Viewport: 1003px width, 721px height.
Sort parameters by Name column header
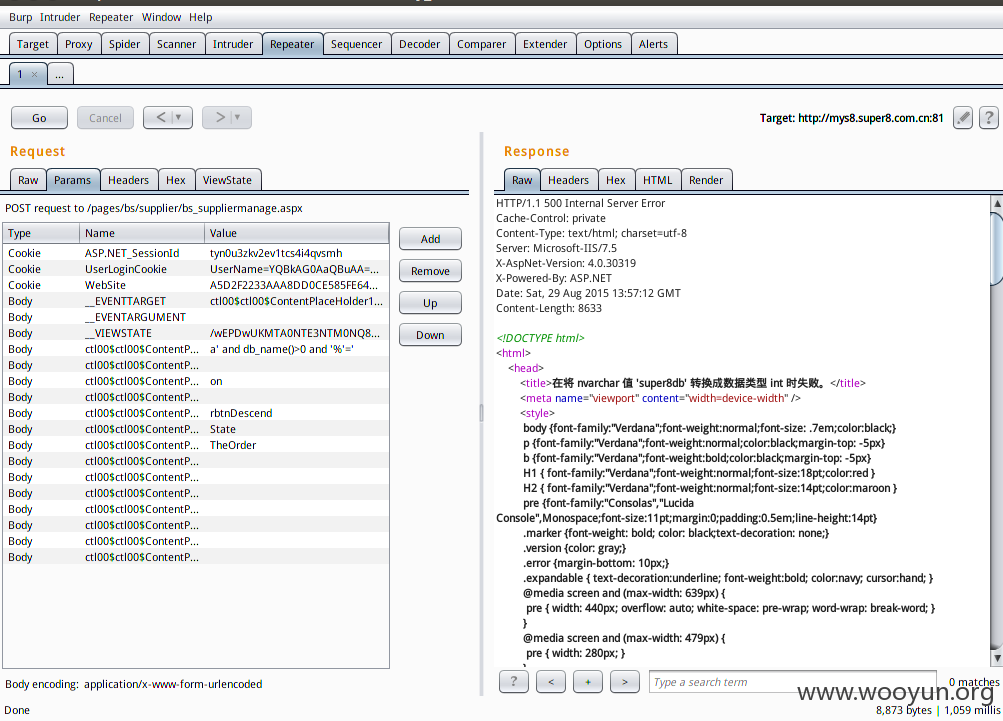pos(142,233)
